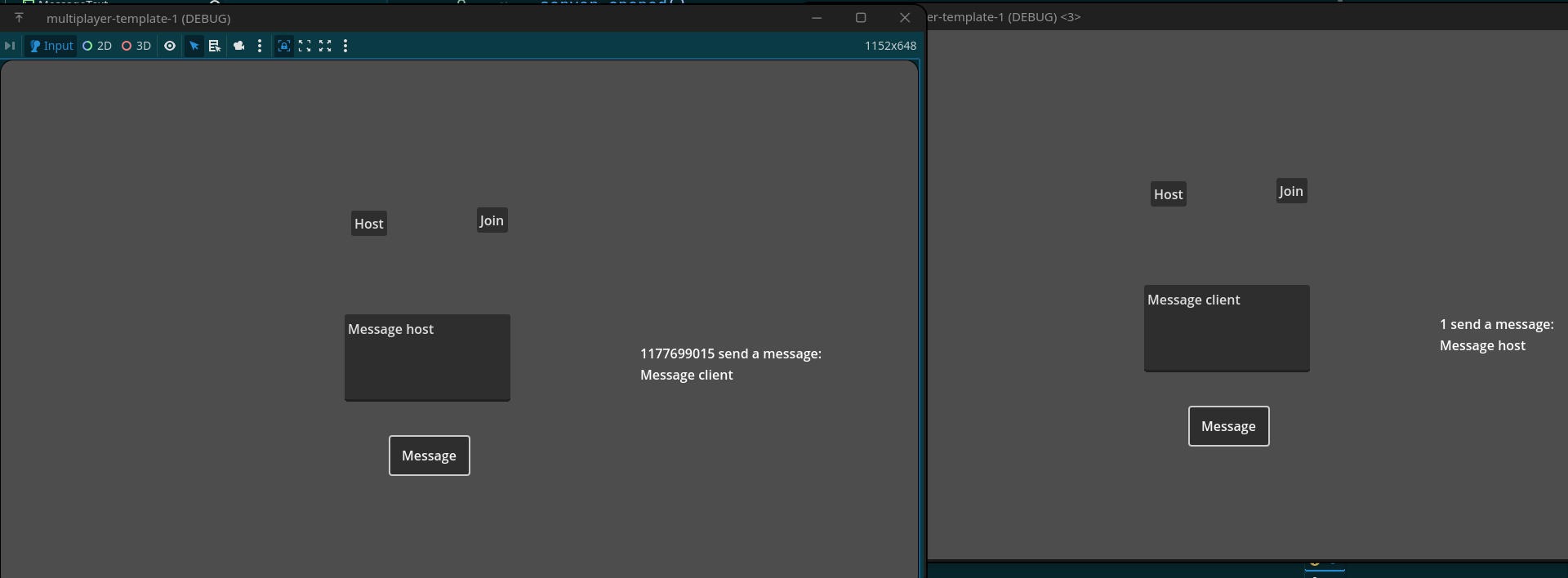This screenshot has height=578, width=1568.
Task: Click the list select tool icon
Action: click(215, 46)
